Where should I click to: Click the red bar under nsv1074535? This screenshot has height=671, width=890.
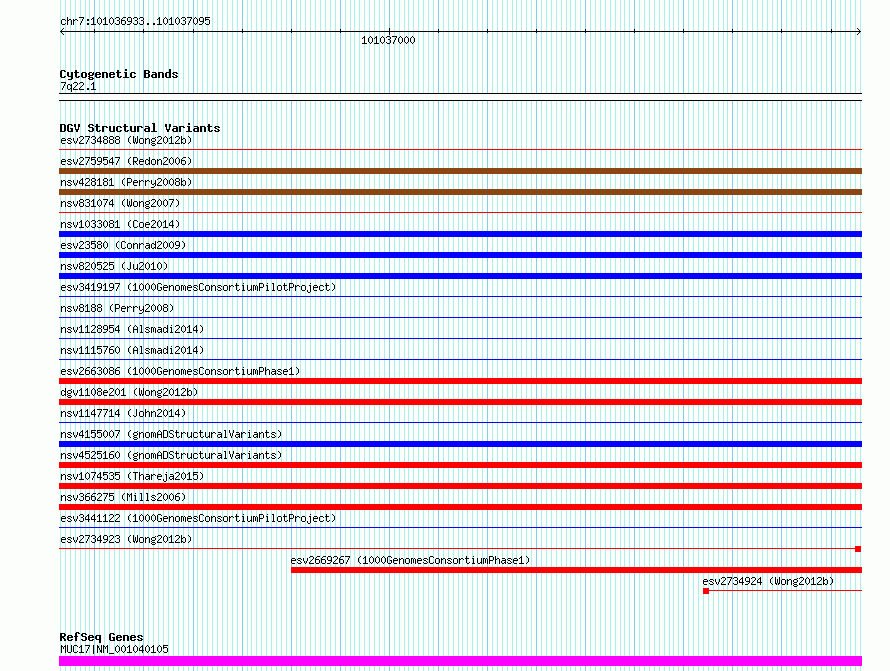pos(460,486)
